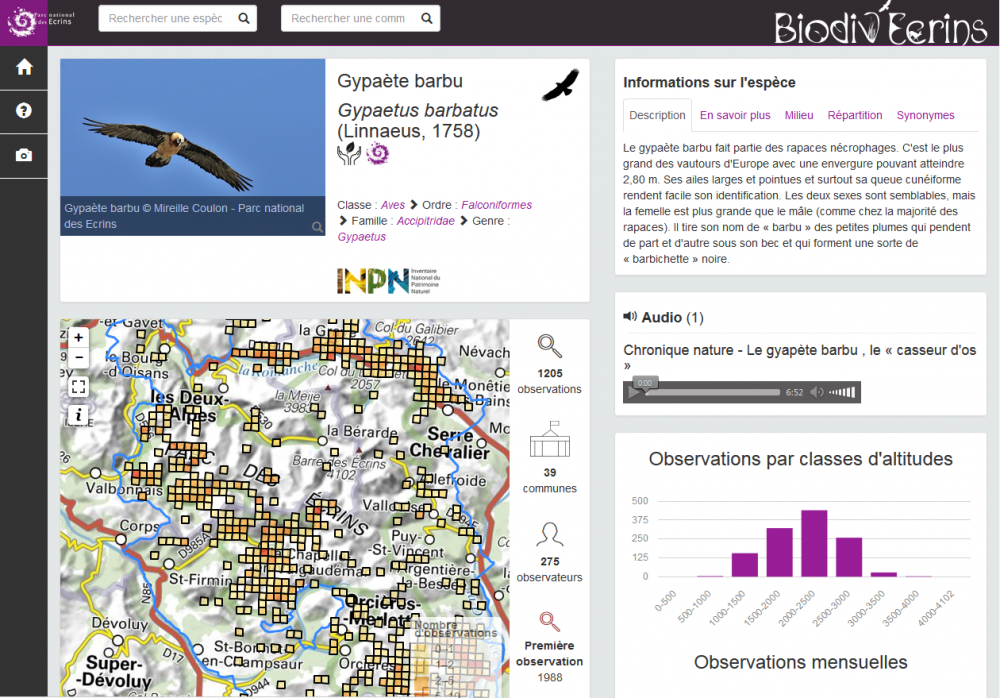
Task: Toggle fullscreen map view
Action: [79, 386]
